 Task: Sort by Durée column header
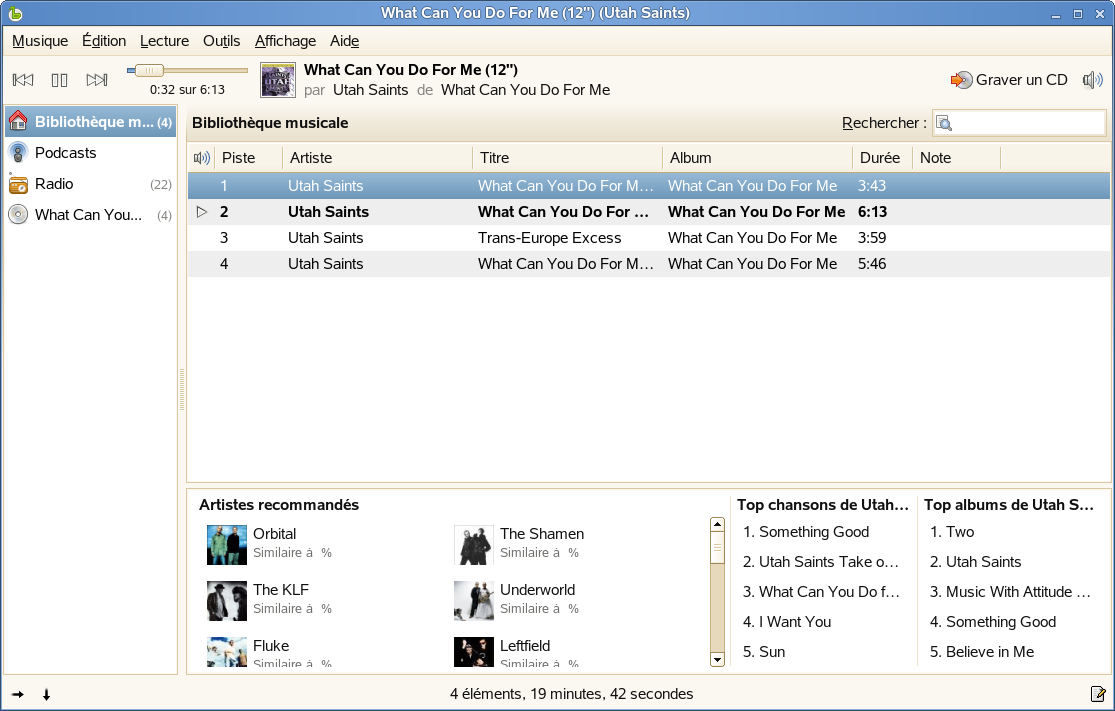[882, 158]
